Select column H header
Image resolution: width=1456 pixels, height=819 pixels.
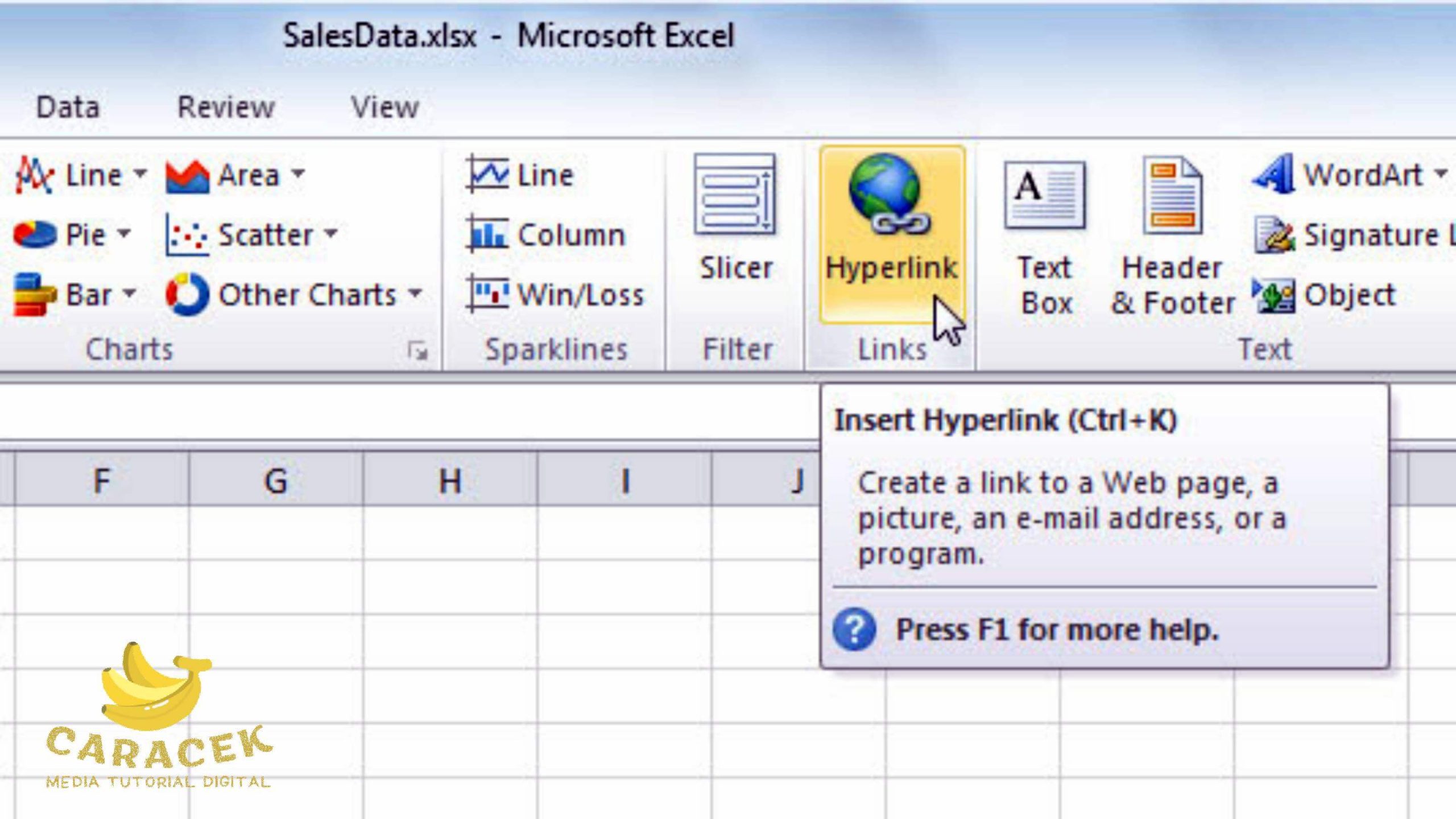coord(450,479)
